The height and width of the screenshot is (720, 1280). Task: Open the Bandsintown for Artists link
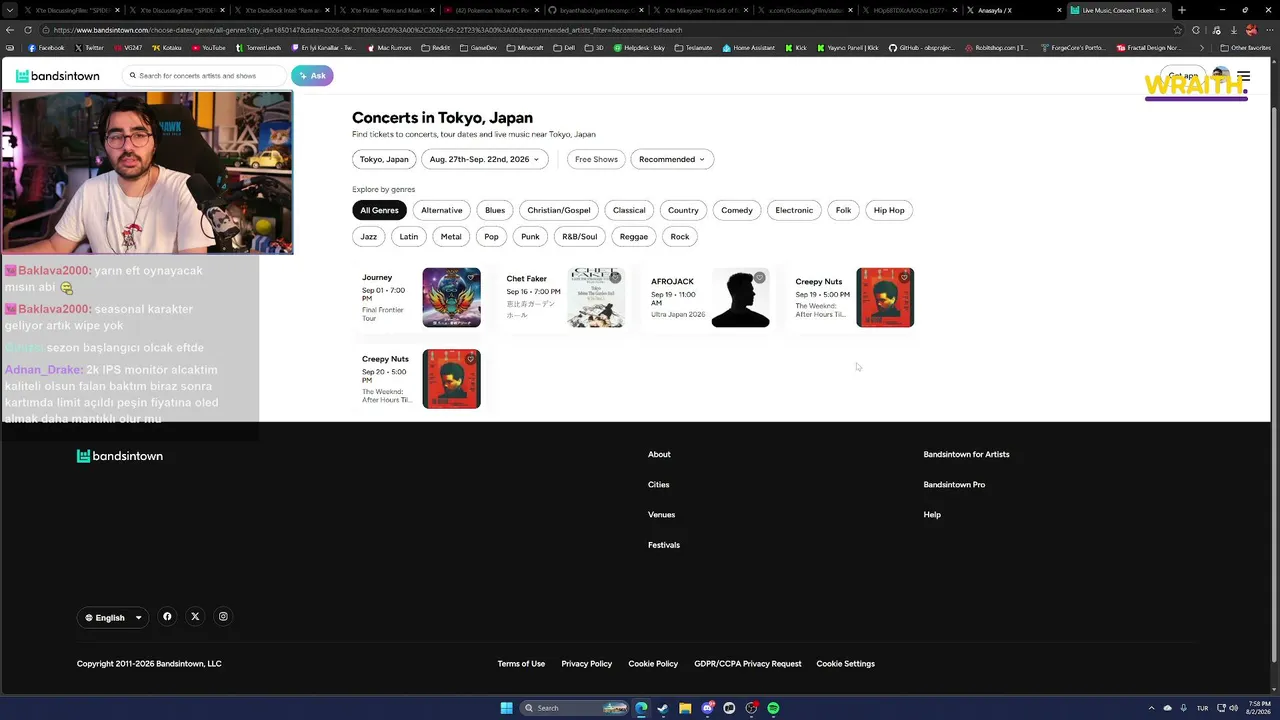(966, 455)
